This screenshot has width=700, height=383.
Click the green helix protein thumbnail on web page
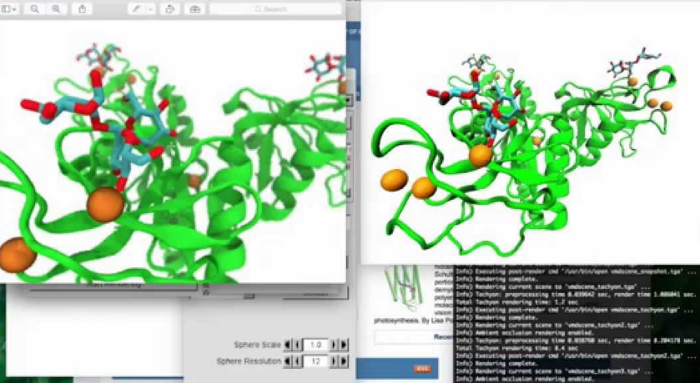(x=404, y=287)
